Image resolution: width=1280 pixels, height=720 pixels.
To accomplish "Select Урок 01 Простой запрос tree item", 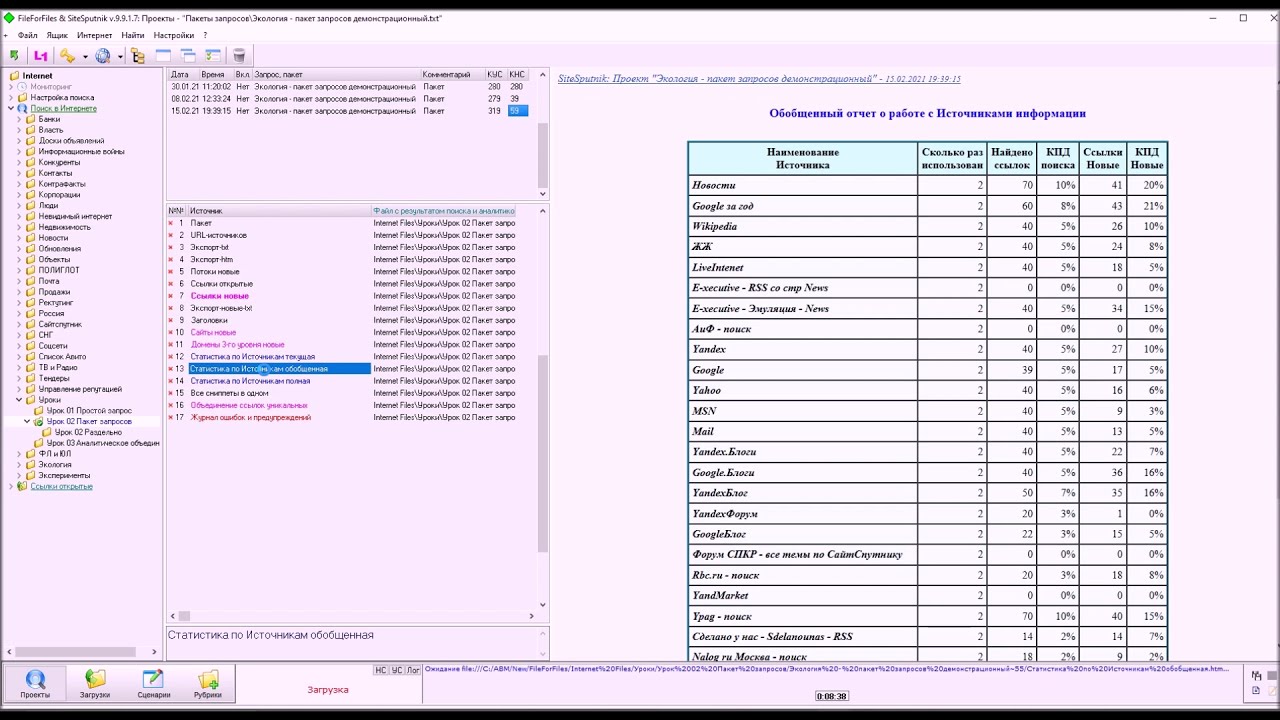I will (89, 411).
